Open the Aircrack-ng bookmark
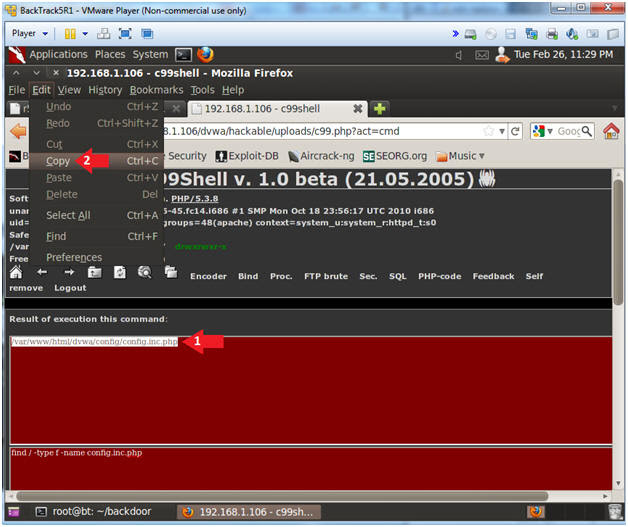This screenshot has width=628, height=527. point(321,156)
